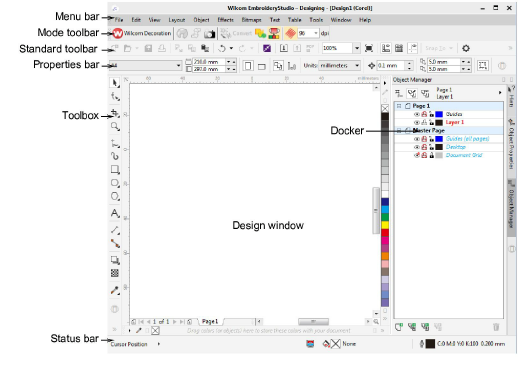Click the camera icon in Mode toolbar

[209, 34]
